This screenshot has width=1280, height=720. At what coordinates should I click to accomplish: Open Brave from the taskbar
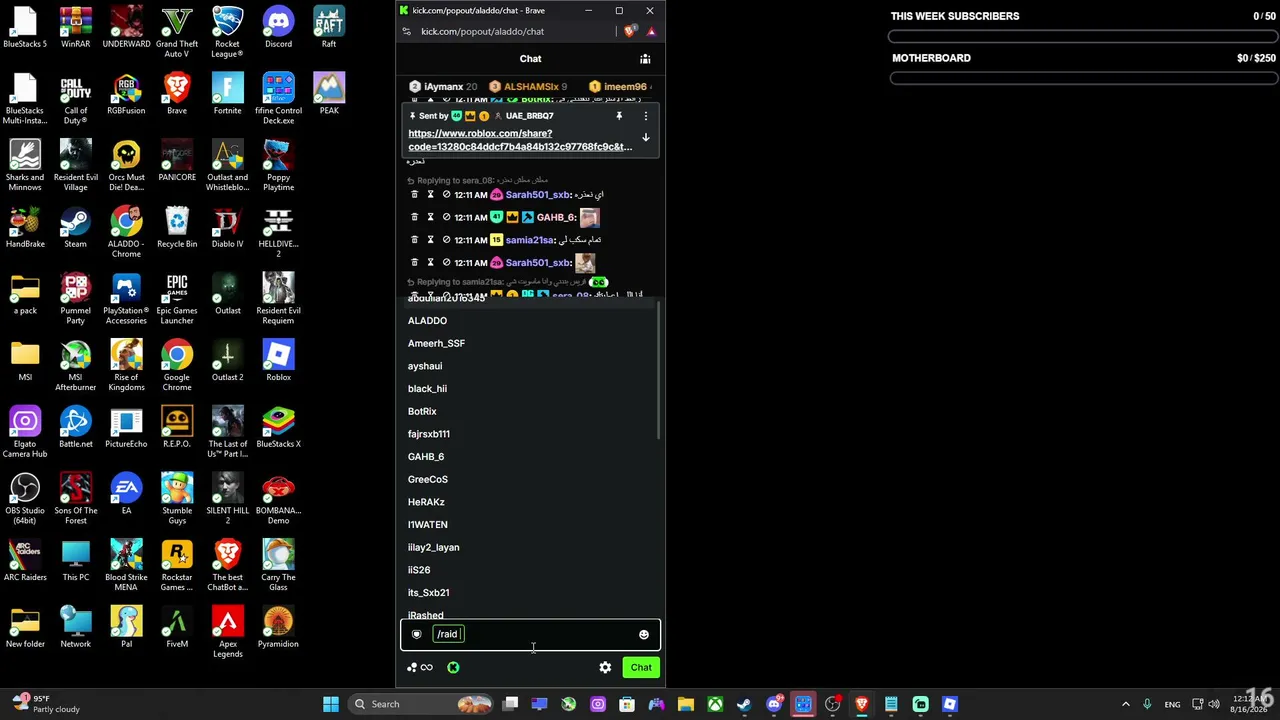[x=861, y=704]
